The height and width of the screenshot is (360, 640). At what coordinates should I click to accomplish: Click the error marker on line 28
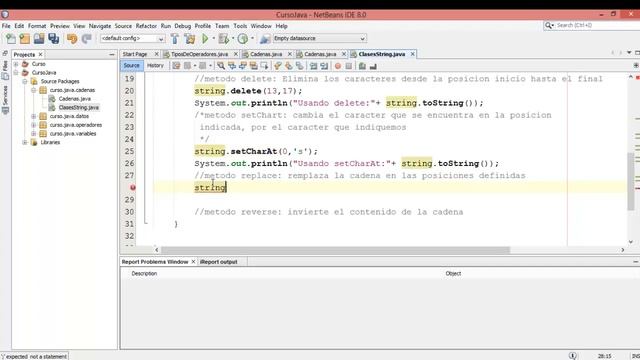coord(133,187)
